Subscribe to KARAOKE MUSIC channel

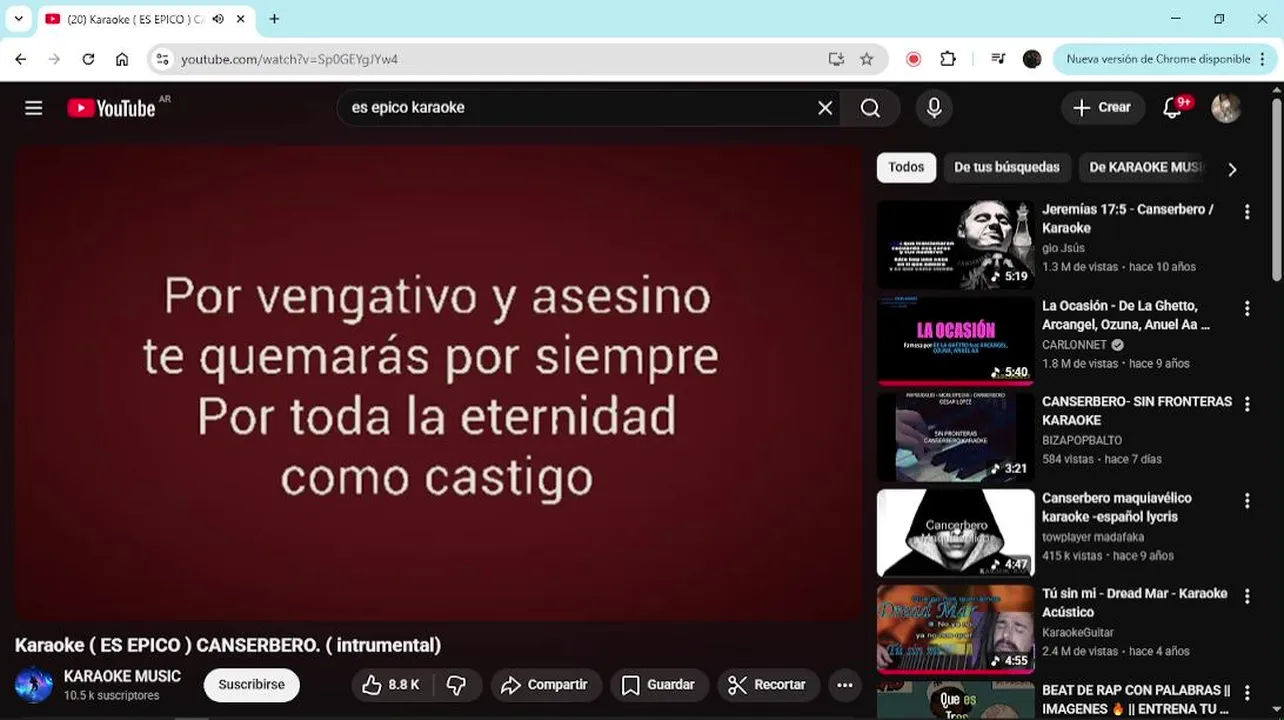(252, 685)
